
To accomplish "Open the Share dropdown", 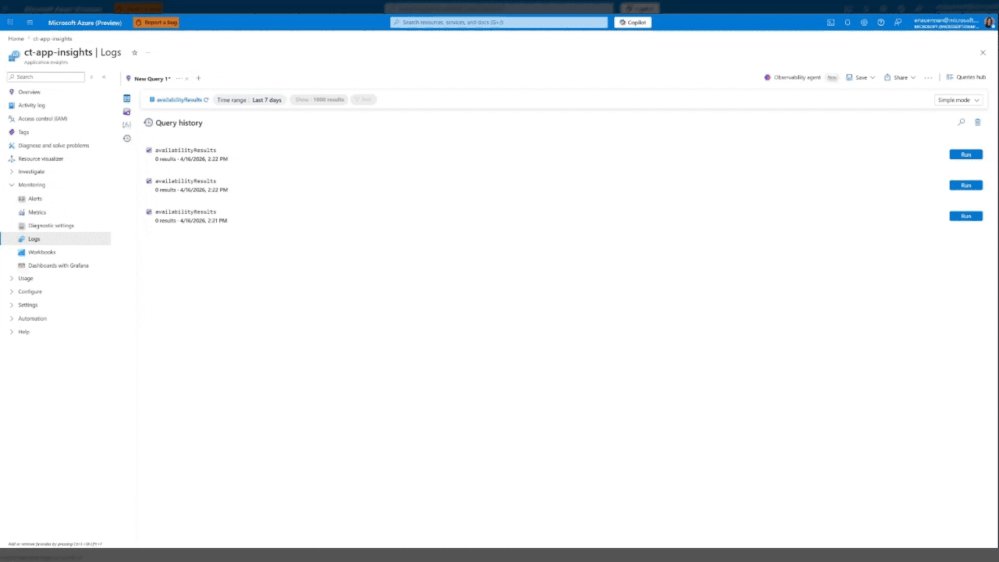I will [x=900, y=78].
